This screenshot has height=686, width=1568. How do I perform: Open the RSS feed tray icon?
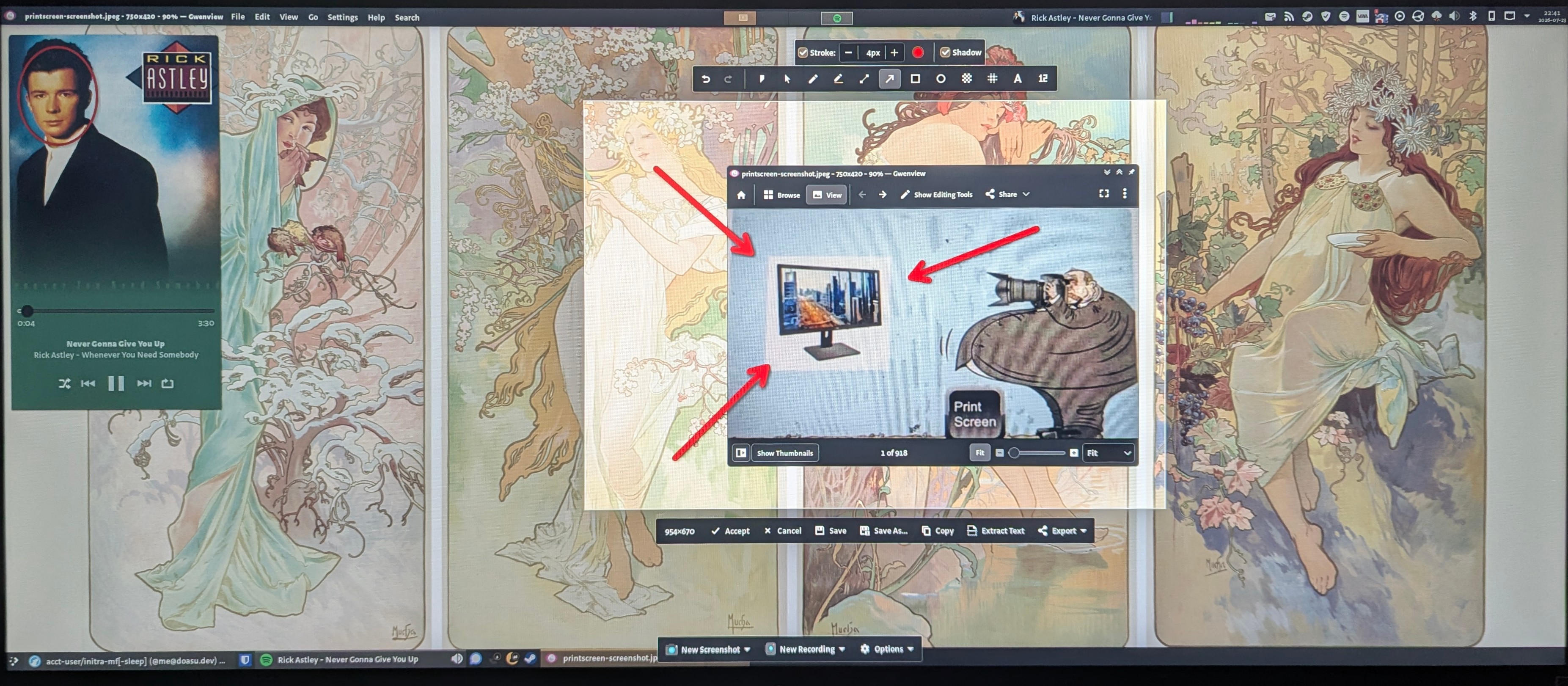[x=1289, y=17]
